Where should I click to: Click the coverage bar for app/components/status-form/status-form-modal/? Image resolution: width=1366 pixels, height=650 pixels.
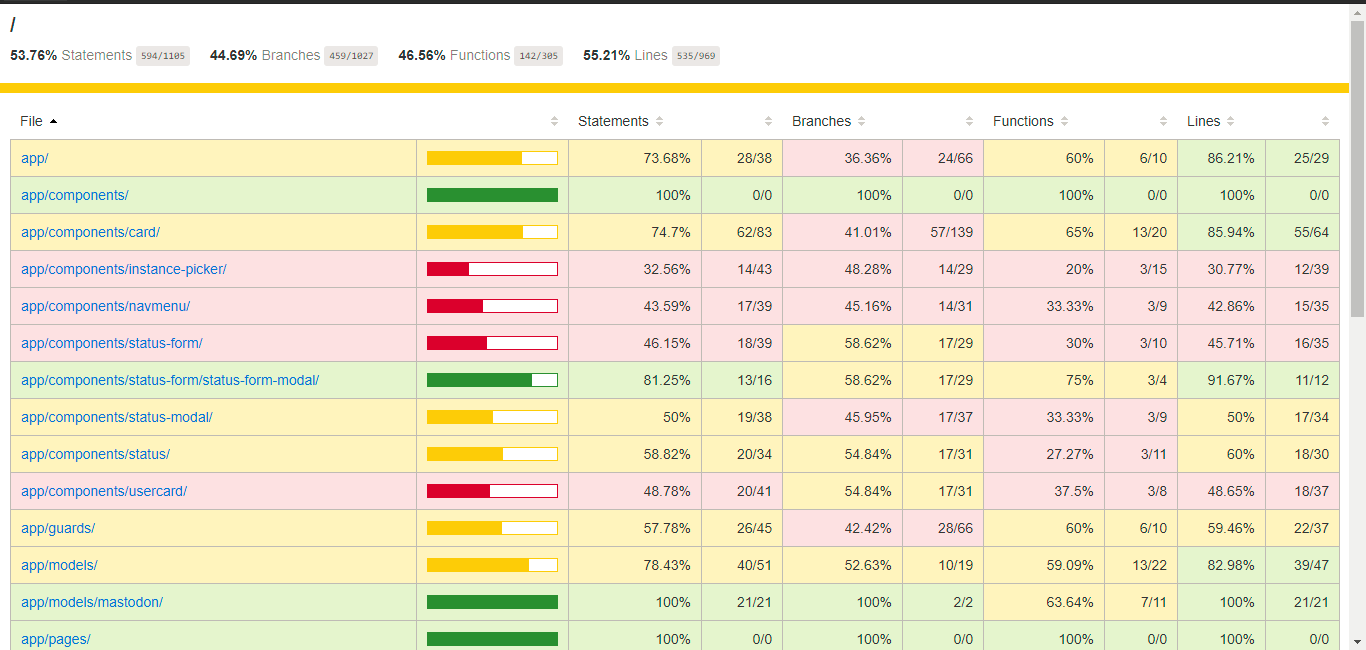(x=492, y=380)
